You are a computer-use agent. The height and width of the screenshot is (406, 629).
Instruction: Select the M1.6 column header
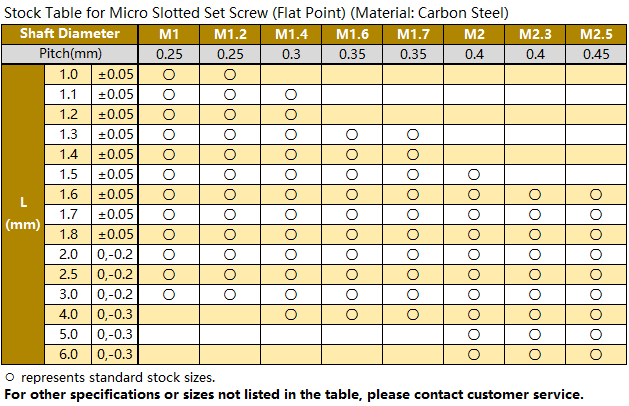pyautogui.click(x=352, y=34)
